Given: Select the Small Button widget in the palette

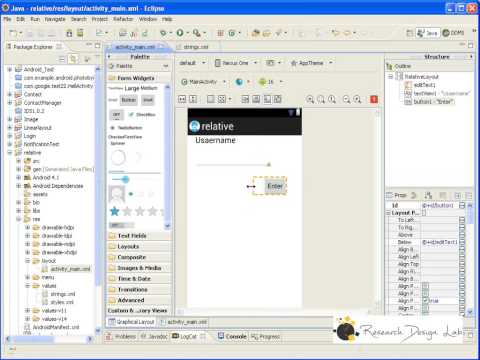Looking at the screenshot, I should pos(148,100).
